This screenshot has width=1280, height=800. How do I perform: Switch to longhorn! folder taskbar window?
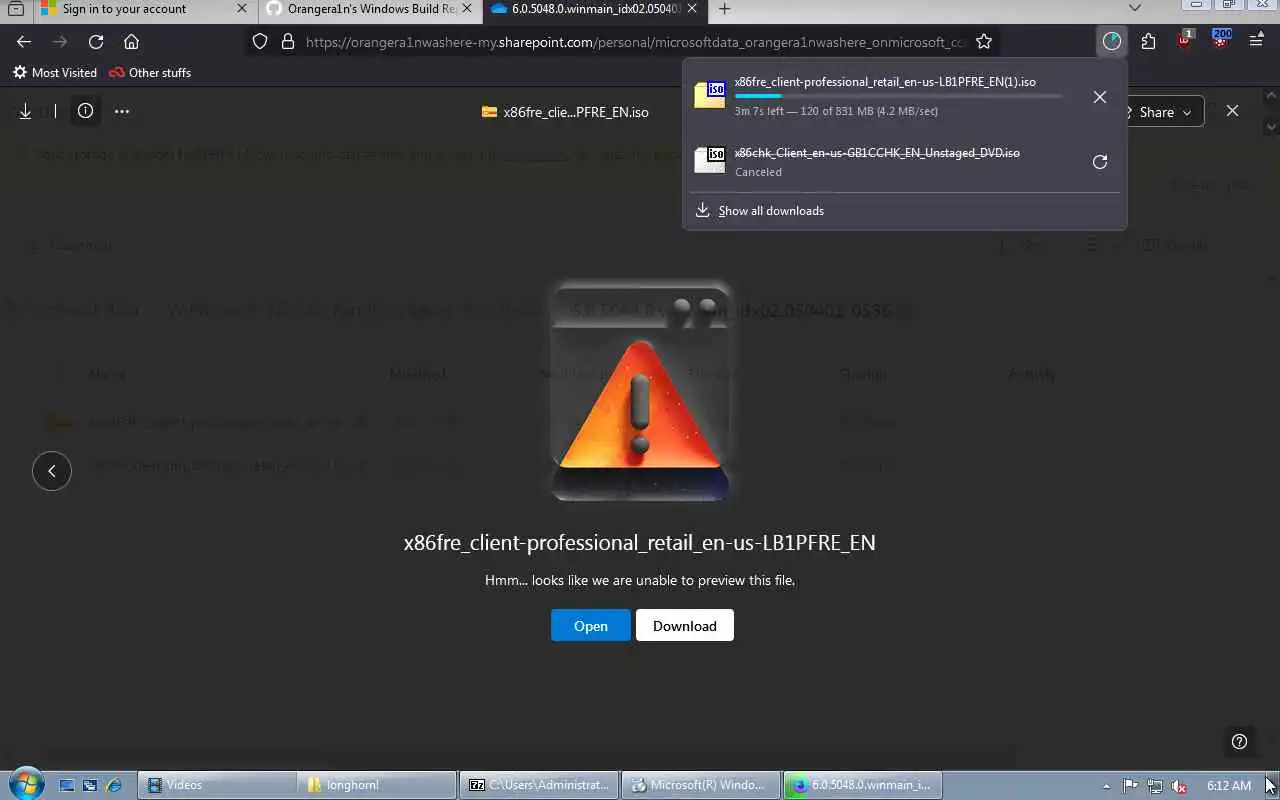tap(377, 785)
